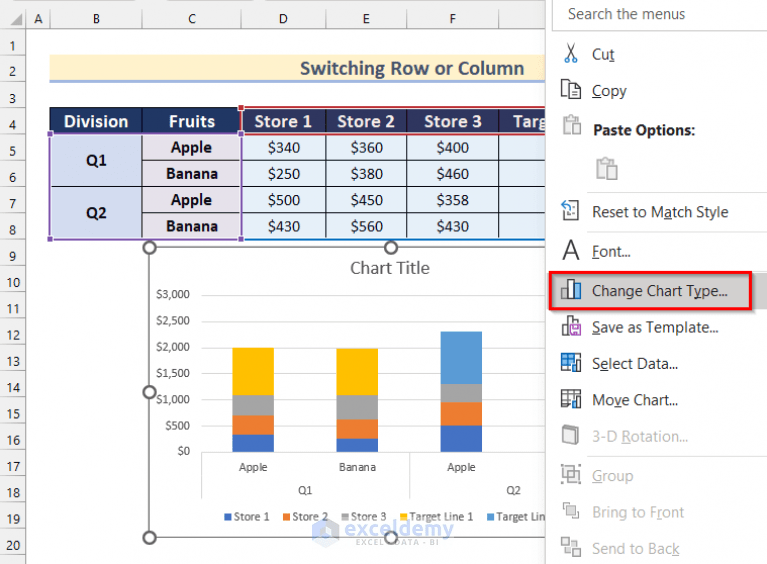Click cell with value $340

click(x=283, y=148)
